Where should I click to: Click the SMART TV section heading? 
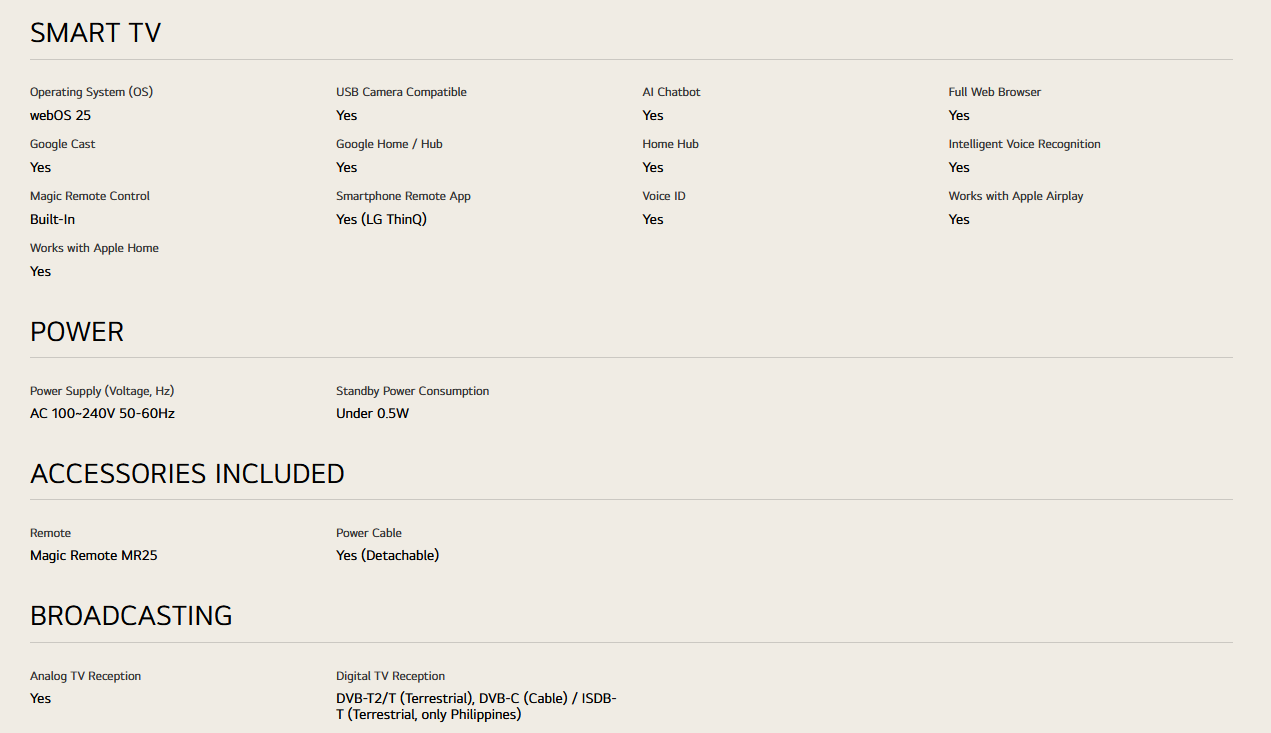coord(95,33)
